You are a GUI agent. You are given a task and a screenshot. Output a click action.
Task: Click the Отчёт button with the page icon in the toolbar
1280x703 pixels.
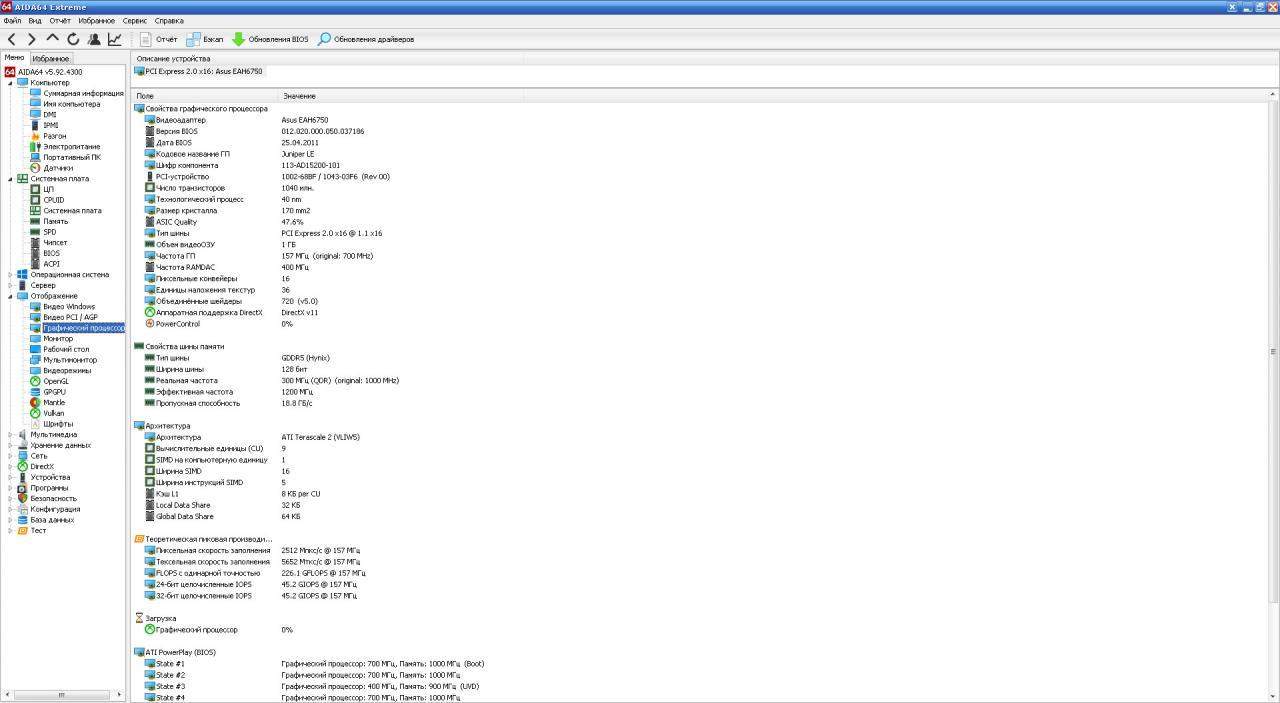(159, 39)
